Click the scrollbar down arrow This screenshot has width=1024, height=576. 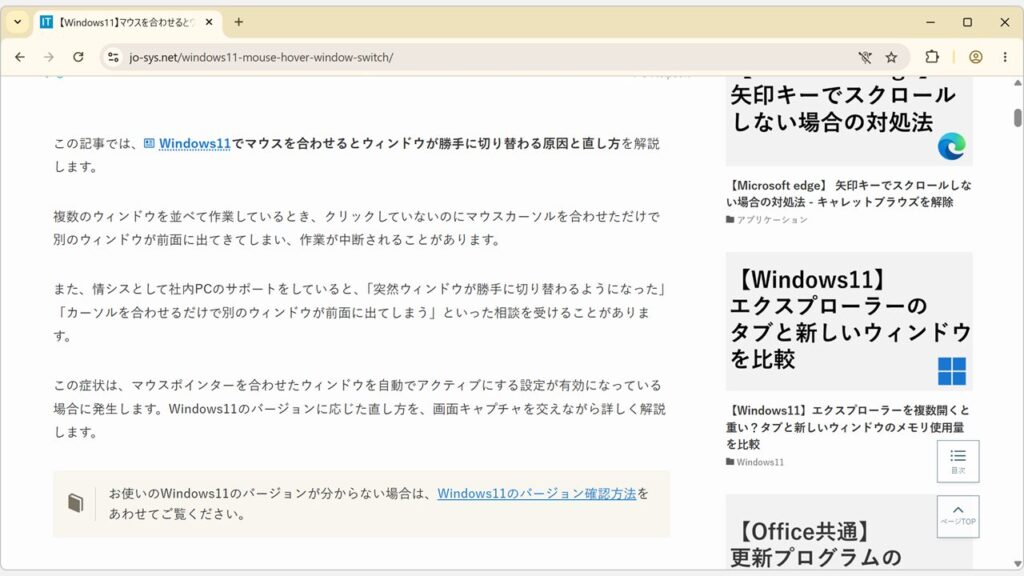(1017, 563)
